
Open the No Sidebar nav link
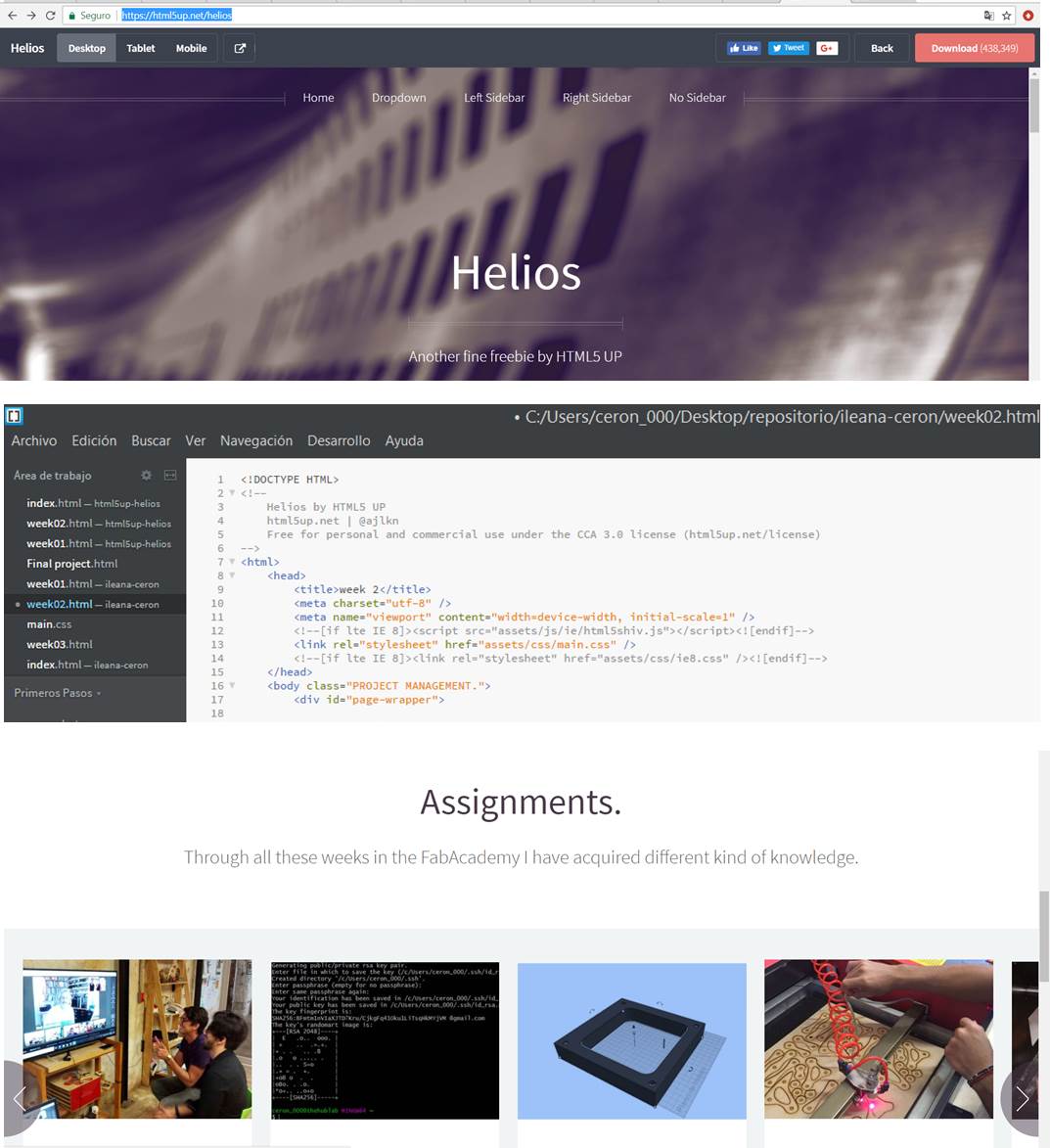click(697, 97)
